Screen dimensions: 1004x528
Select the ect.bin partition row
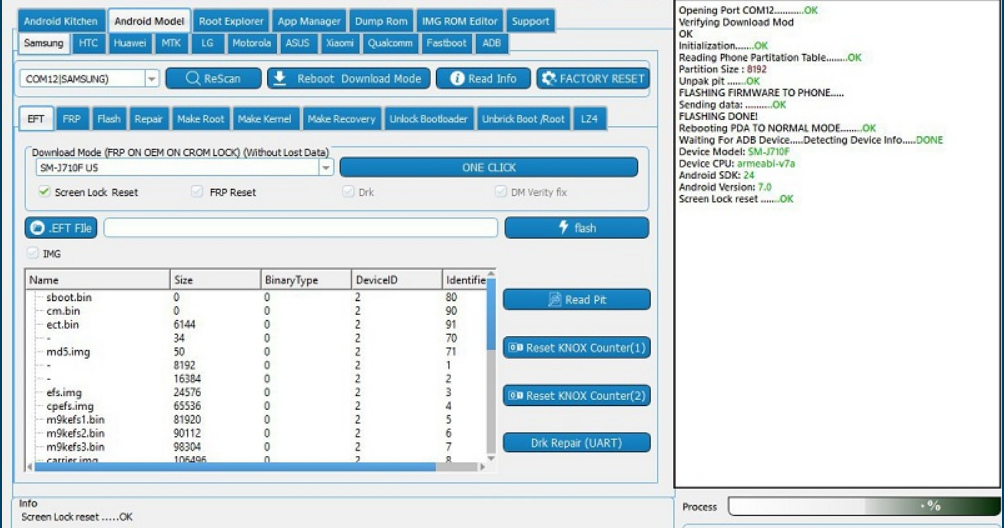[256, 324]
